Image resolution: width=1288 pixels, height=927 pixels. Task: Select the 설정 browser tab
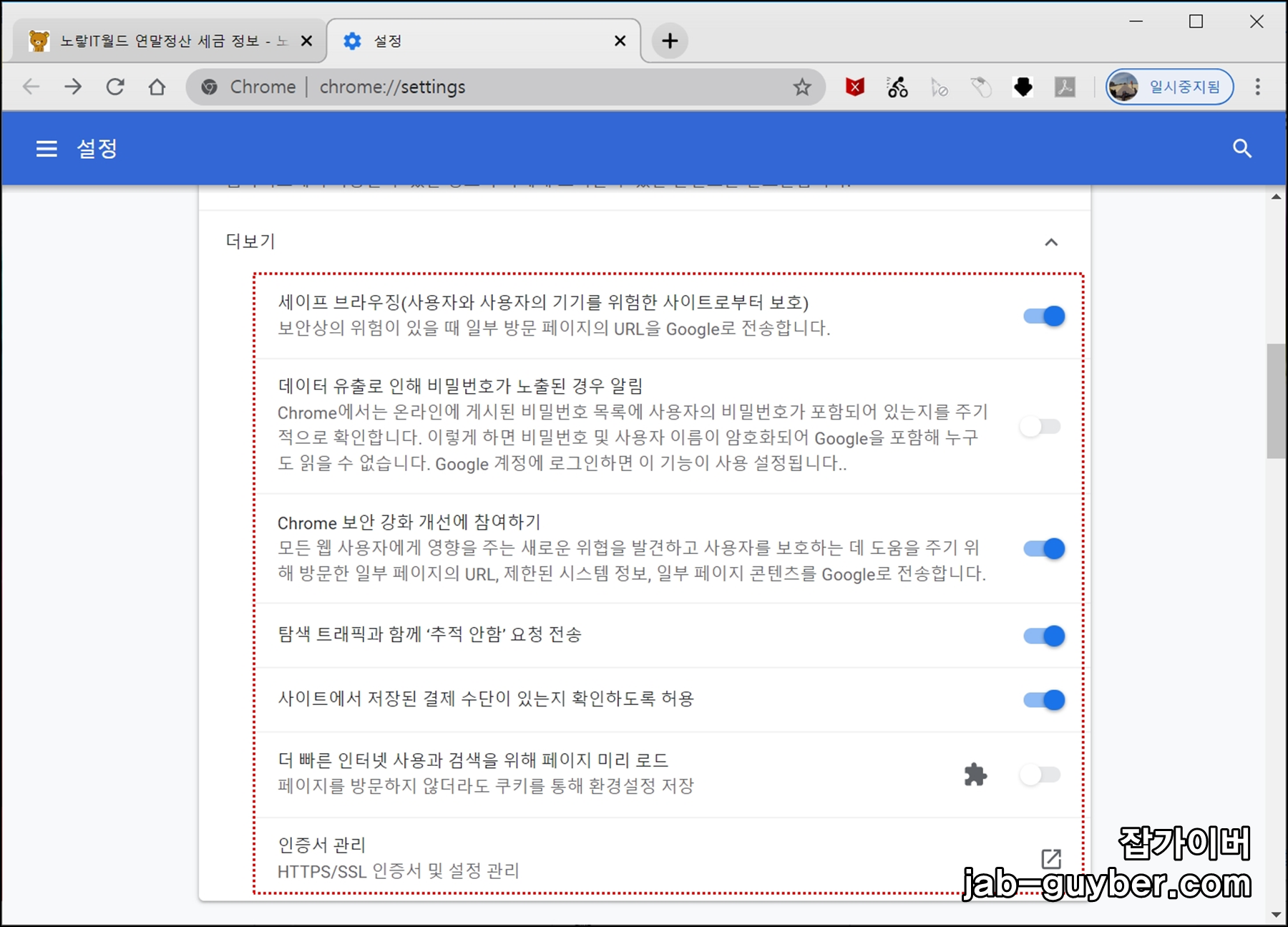coord(458,41)
